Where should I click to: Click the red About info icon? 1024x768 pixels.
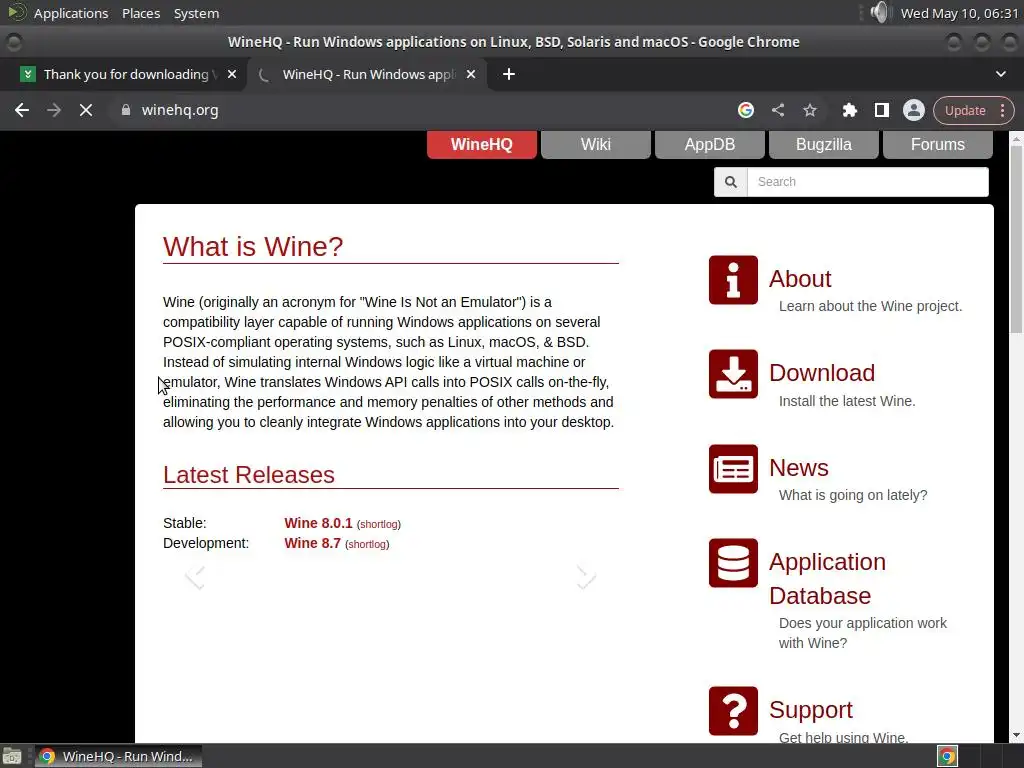(x=733, y=280)
